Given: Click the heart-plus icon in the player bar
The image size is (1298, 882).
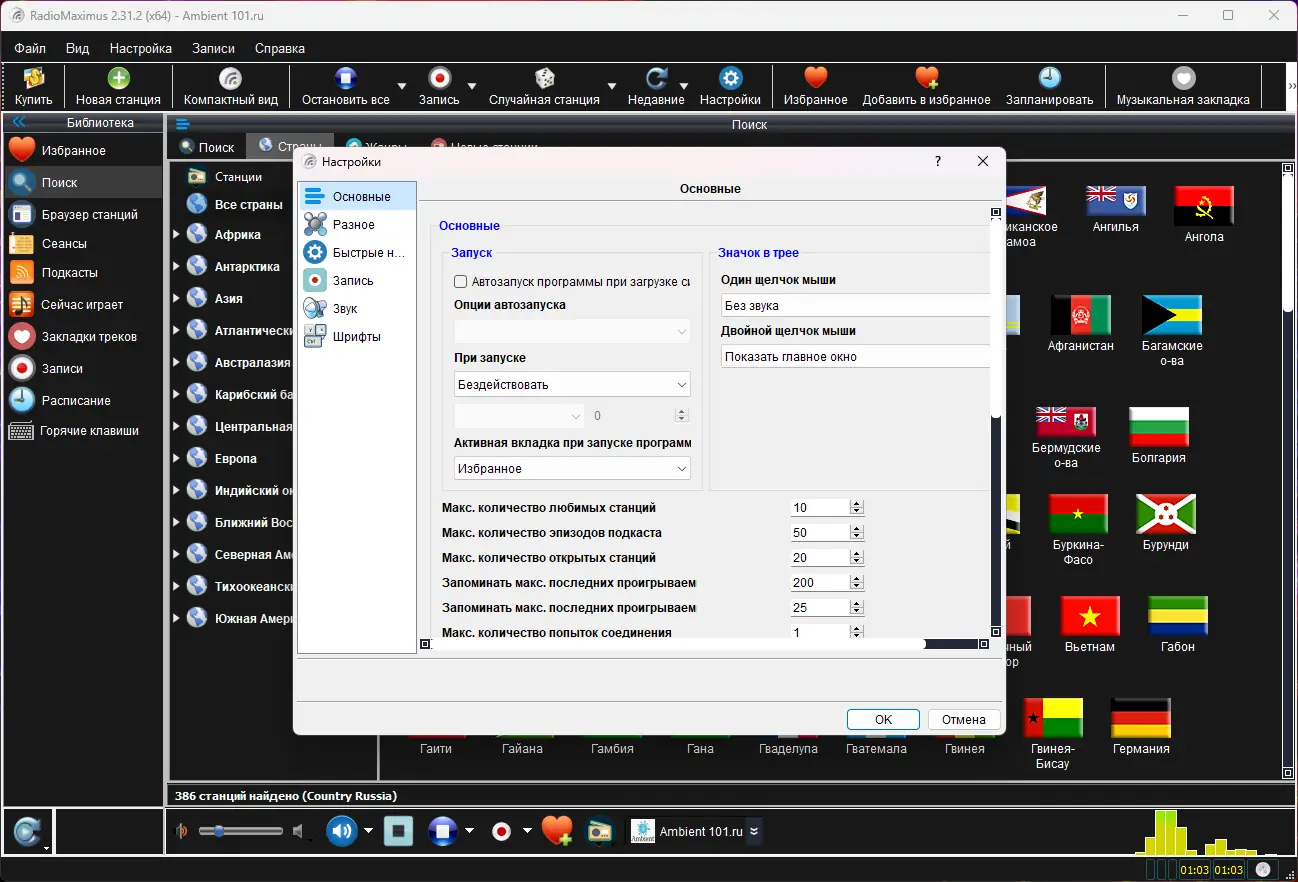Looking at the screenshot, I should pyautogui.click(x=556, y=831).
